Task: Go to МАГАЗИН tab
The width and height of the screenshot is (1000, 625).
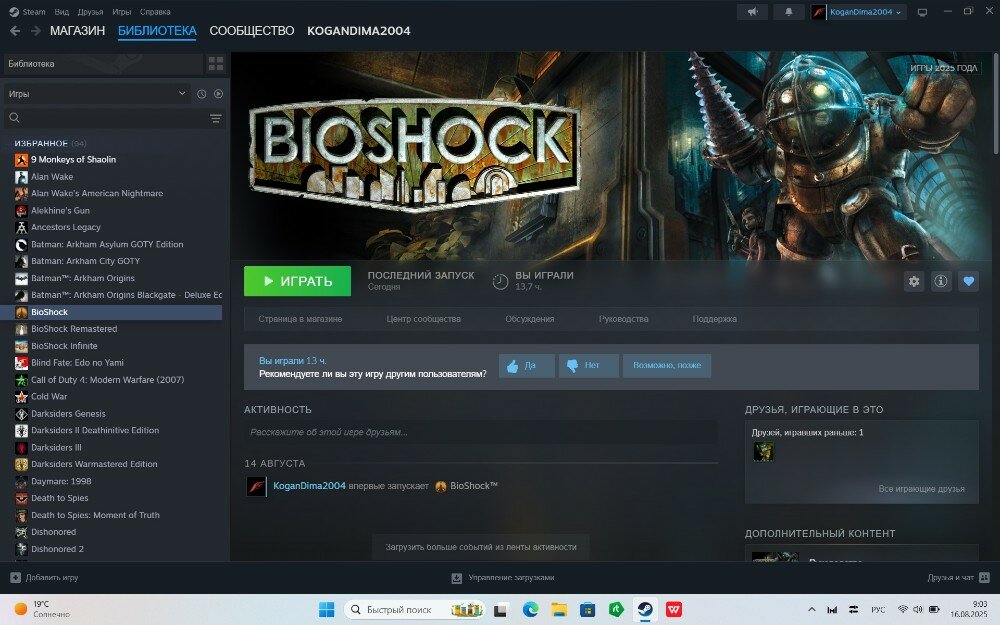Action: point(77,31)
